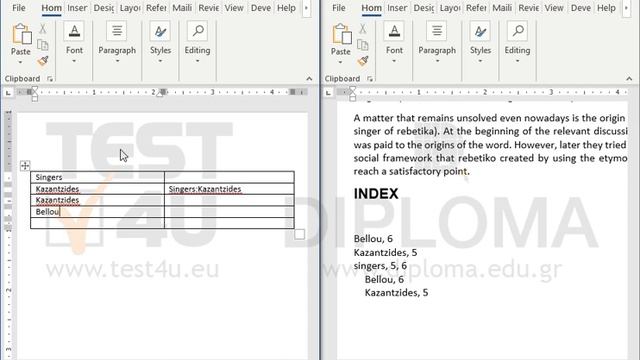Image resolution: width=640 pixels, height=360 pixels.
Task: Open Developer tab in right window
Action: coord(580,8)
